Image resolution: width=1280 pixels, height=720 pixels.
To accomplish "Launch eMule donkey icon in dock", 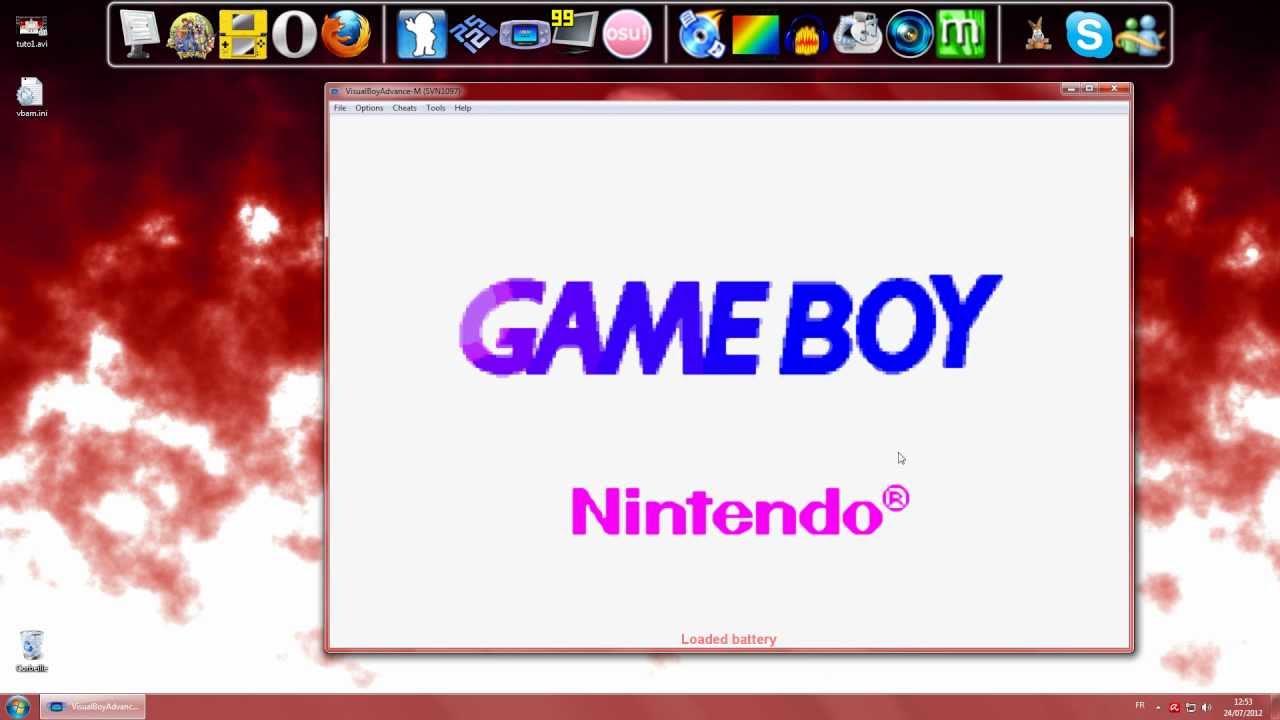I will (1038, 36).
